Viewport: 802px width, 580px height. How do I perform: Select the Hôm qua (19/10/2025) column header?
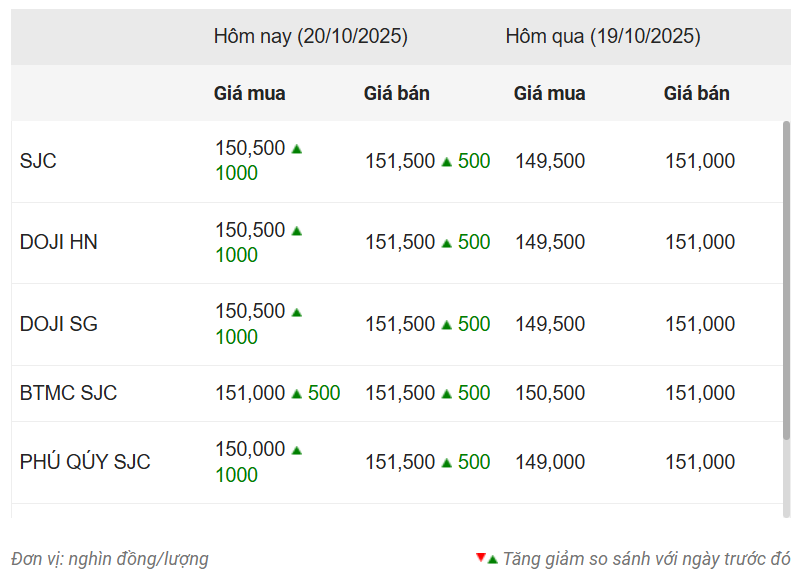(602, 37)
